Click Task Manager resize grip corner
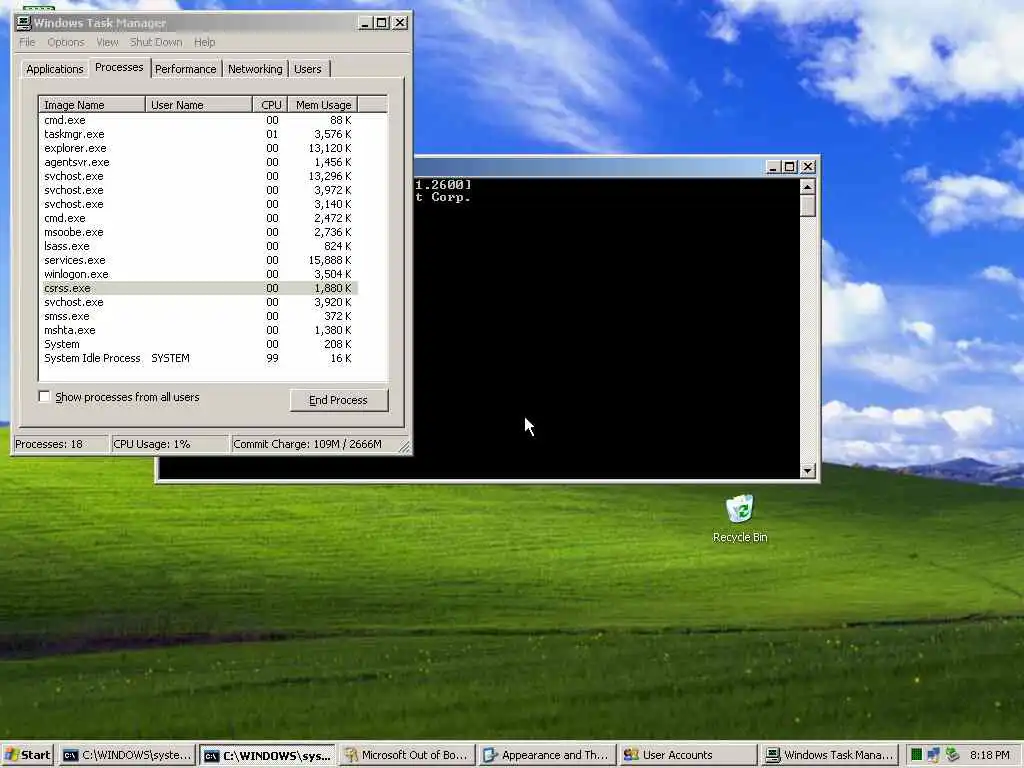 404,446
